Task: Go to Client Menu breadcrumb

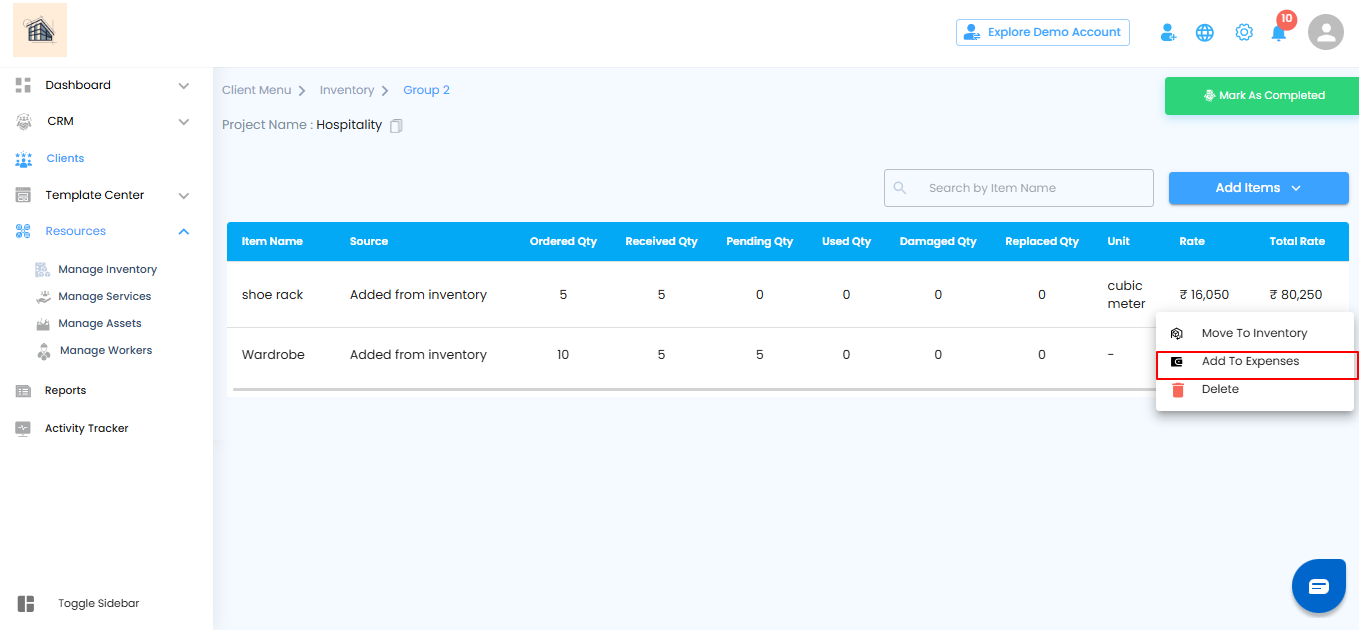Action: [257, 90]
